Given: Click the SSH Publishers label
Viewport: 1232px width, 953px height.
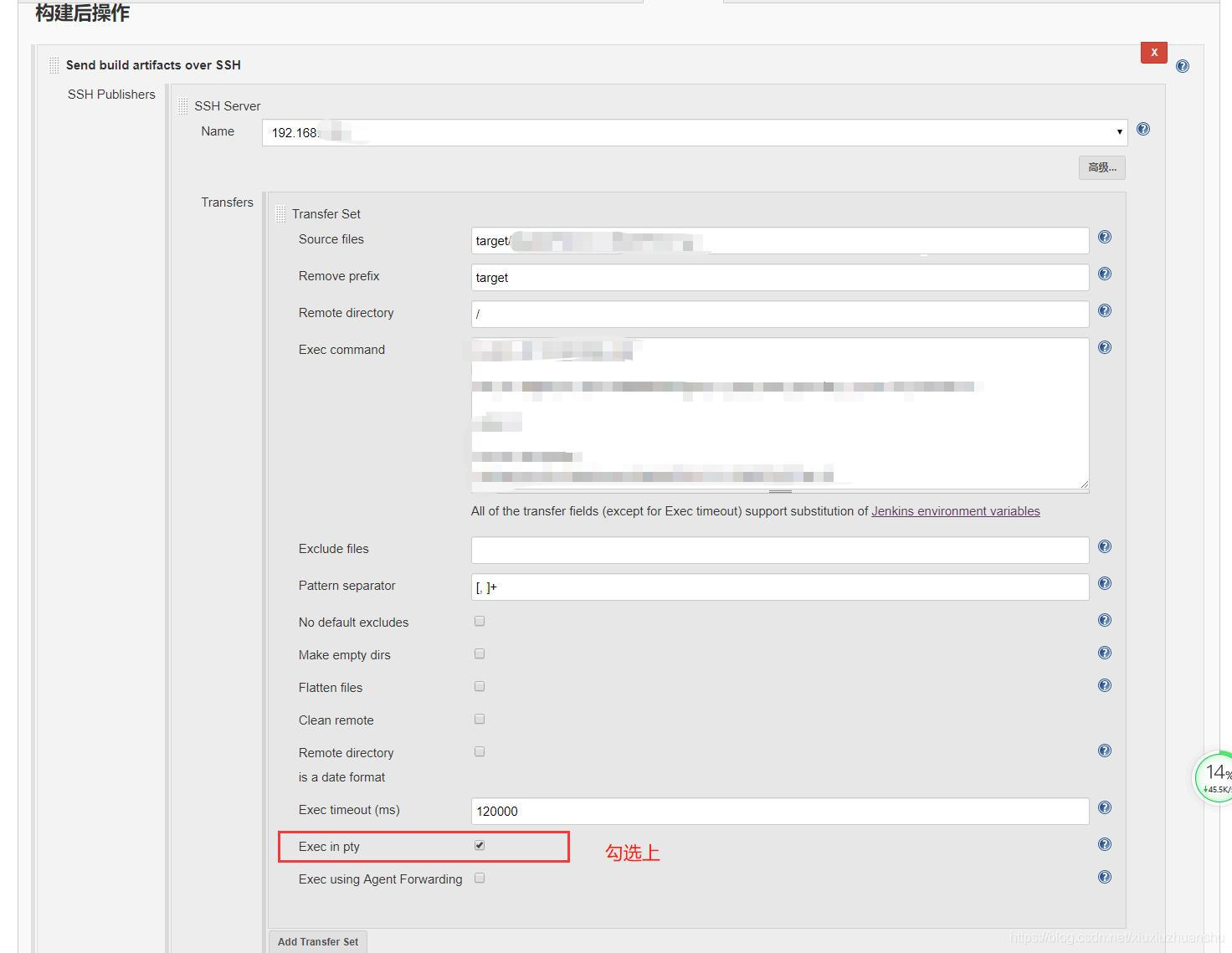Looking at the screenshot, I should tap(111, 95).
